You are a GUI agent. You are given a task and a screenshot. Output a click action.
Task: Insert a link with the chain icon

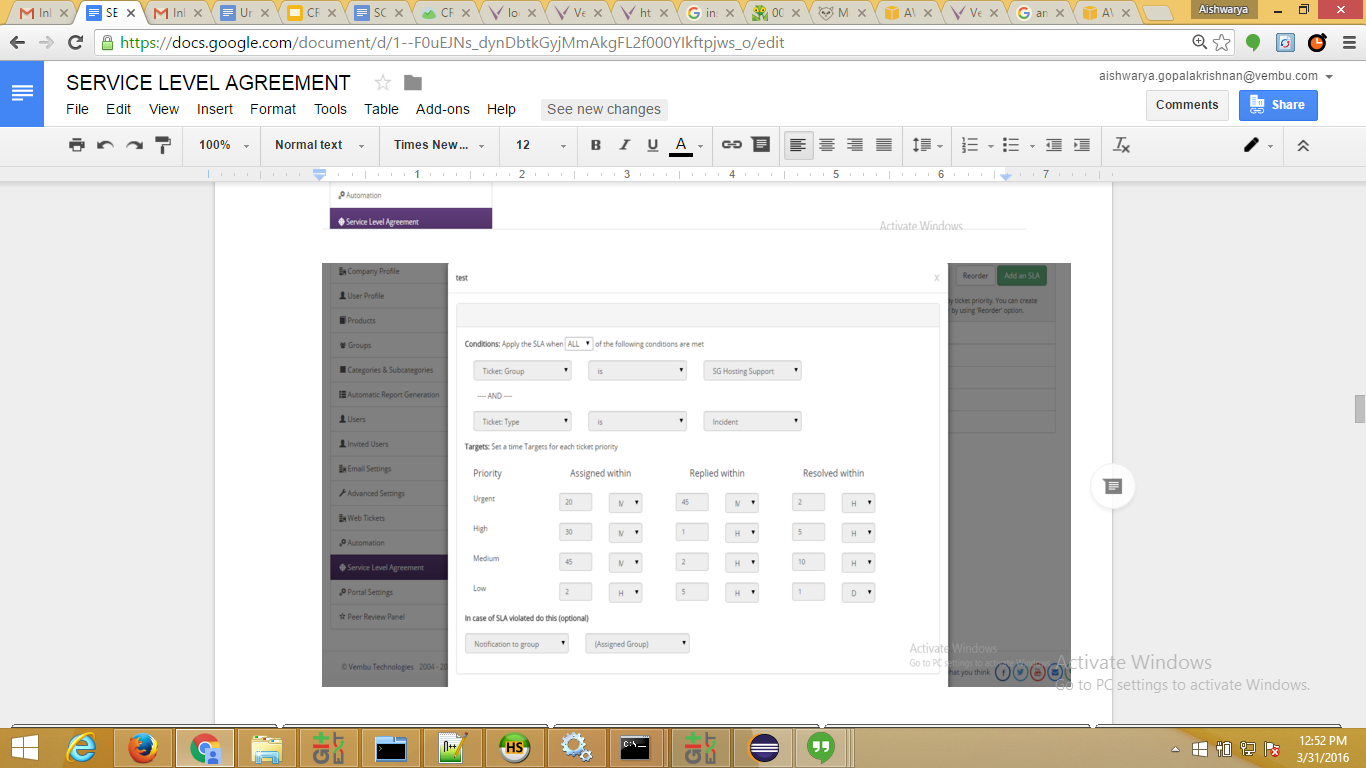(731, 145)
